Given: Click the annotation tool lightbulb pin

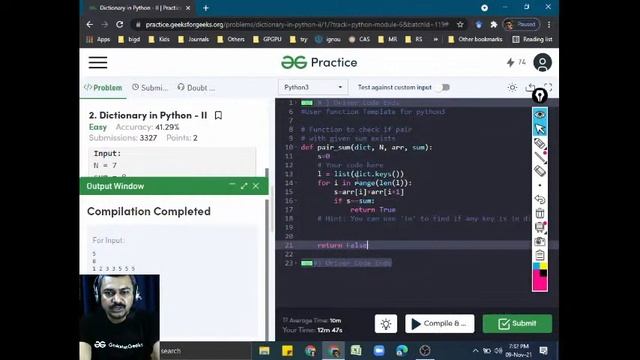Looking at the screenshot, I should pyautogui.click(x=540, y=96).
